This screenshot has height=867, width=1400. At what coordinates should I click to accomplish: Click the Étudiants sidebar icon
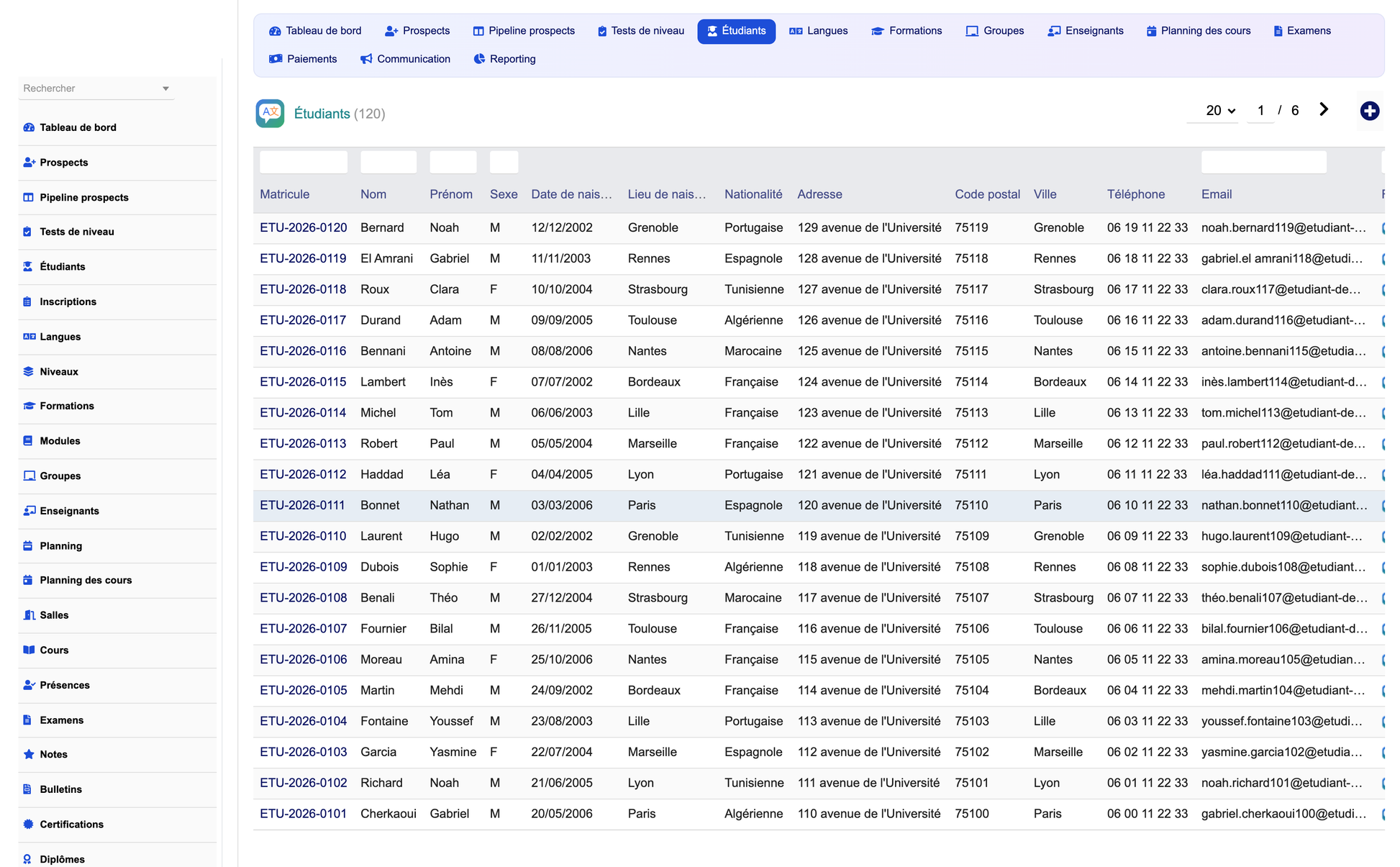tap(28, 266)
